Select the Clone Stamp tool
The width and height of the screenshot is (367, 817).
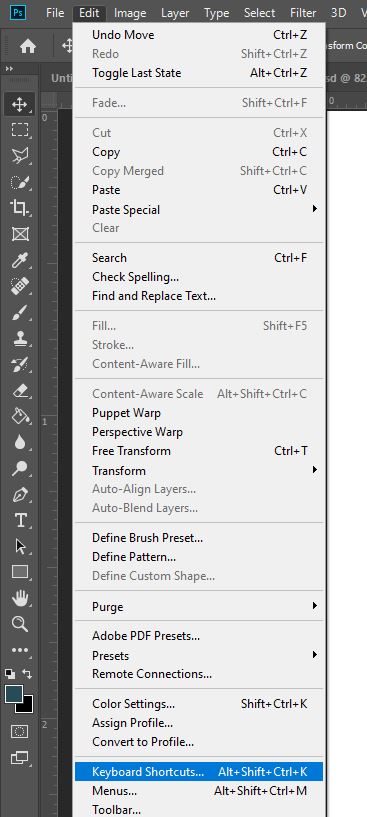pos(20,339)
